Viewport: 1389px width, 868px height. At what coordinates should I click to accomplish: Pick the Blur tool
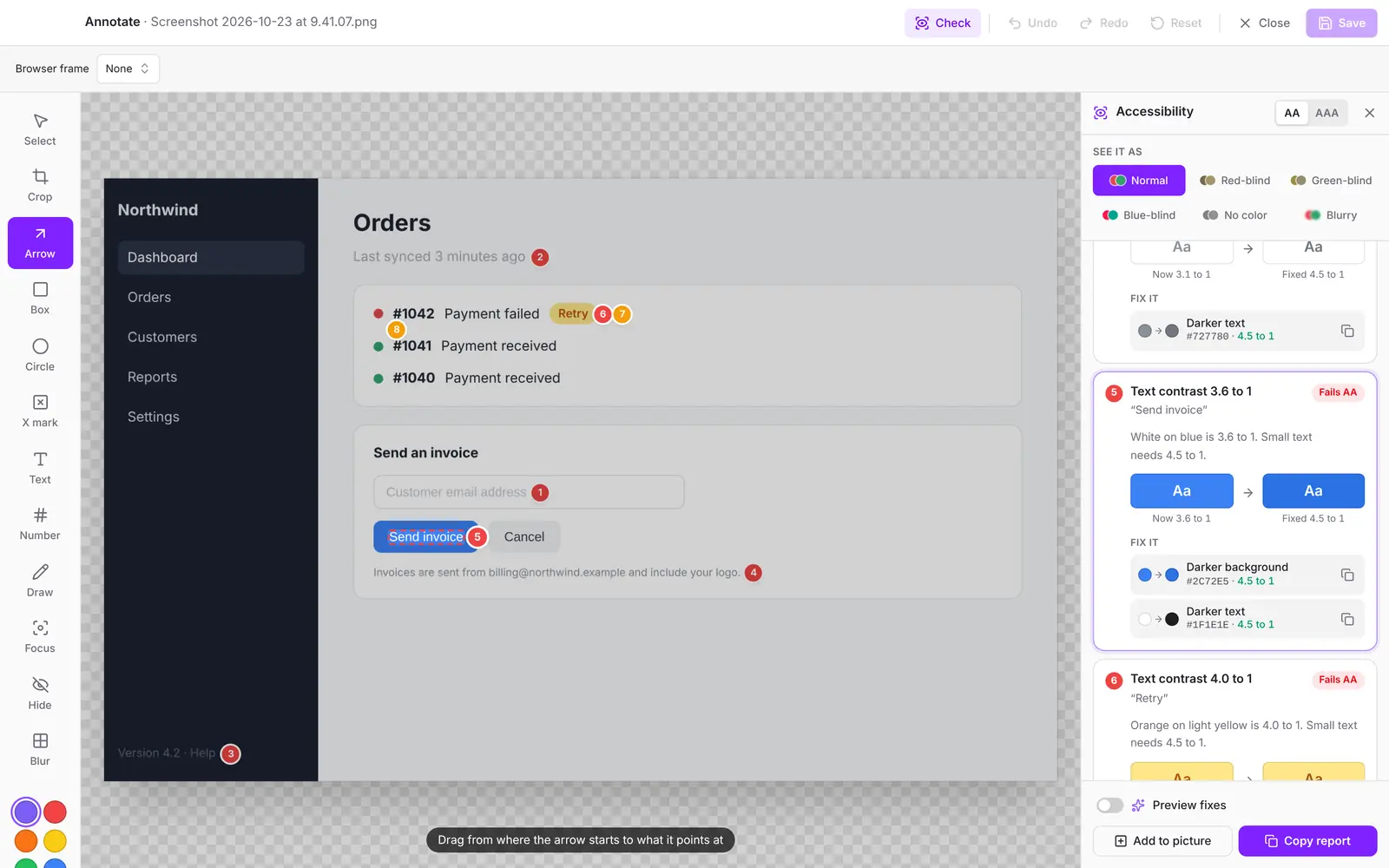click(x=40, y=751)
